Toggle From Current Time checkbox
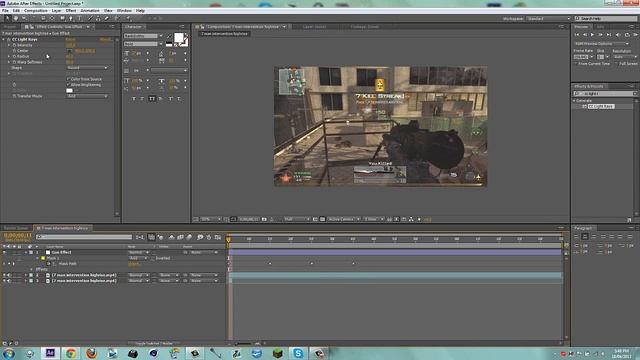Screen dimensions: 640x360 [576, 64]
